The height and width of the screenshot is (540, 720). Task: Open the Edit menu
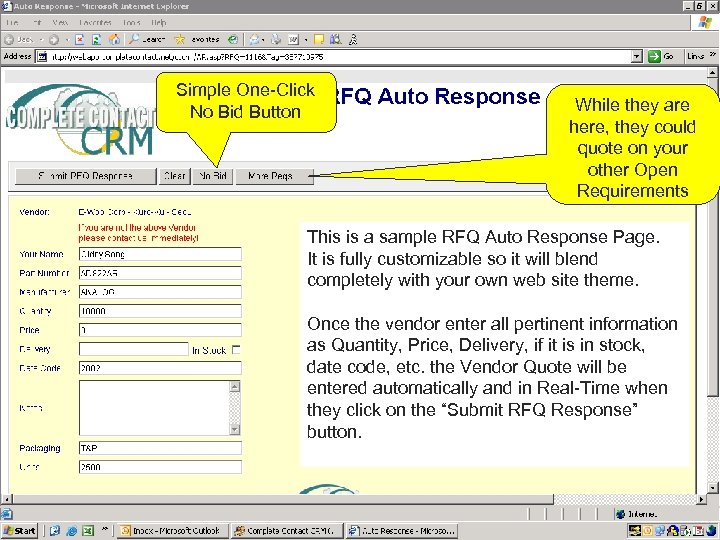(x=37, y=22)
